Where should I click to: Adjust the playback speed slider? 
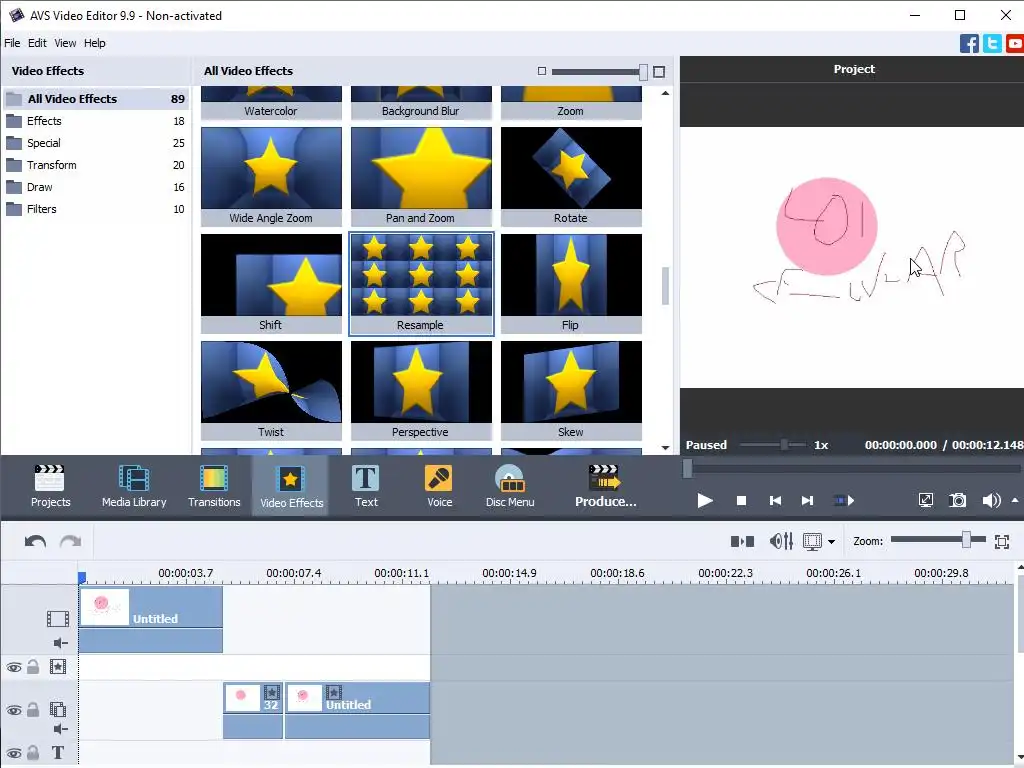784,445
